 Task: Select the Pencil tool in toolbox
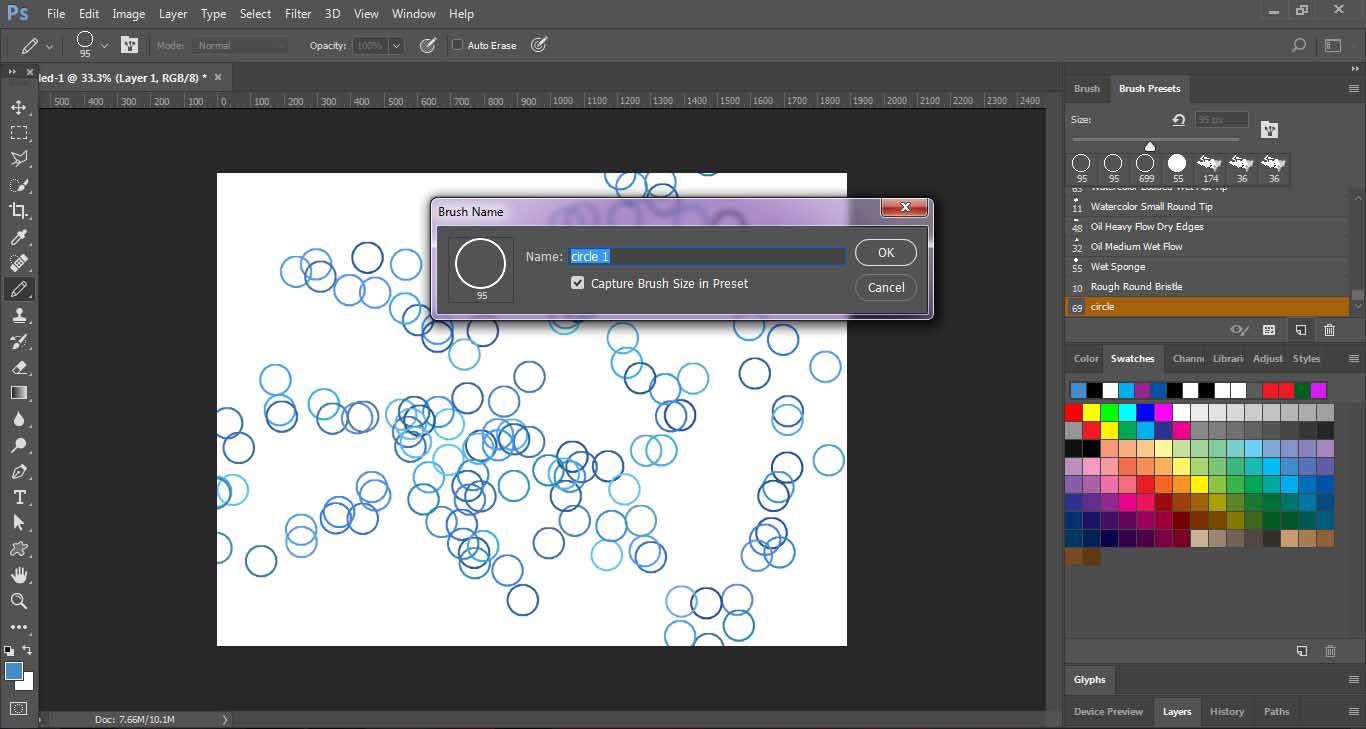[x=18, y=289]
